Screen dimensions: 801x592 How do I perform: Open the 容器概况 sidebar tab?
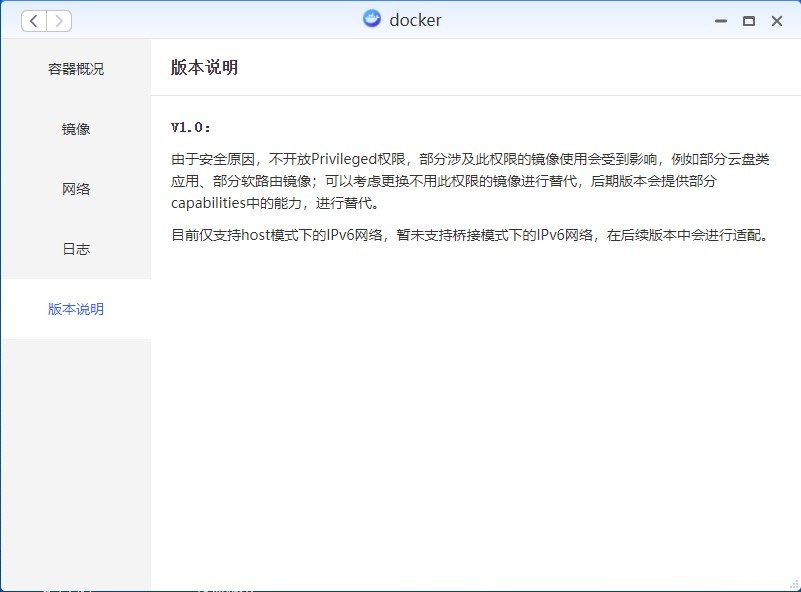click(76, 69)
